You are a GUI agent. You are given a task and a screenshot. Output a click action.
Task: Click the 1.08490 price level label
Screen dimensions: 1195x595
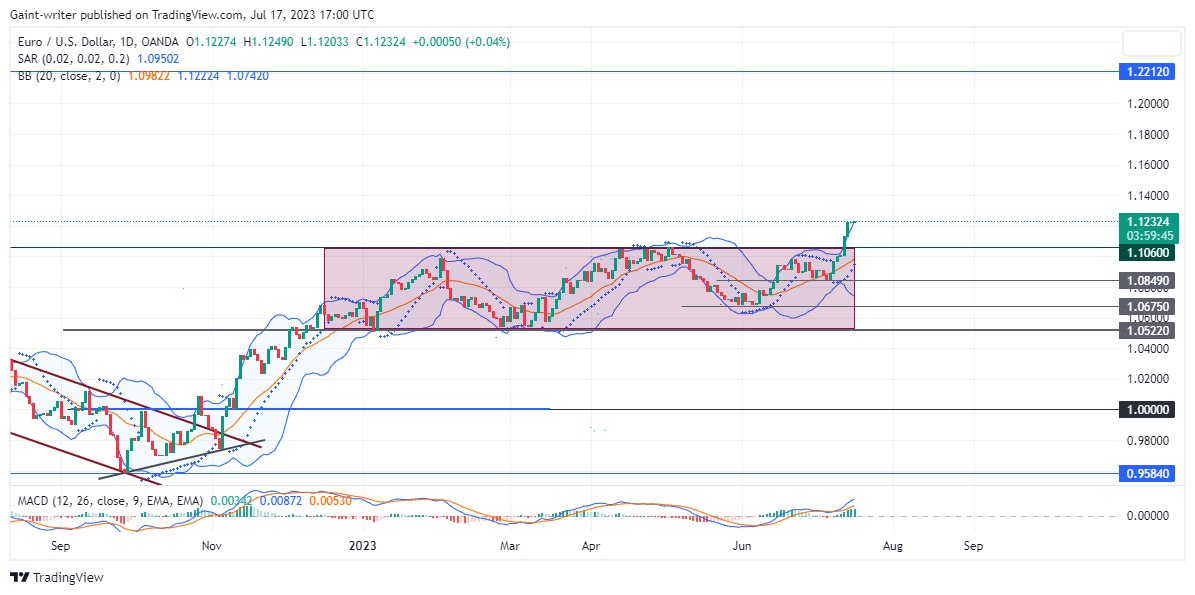[x=1147, y=280]
